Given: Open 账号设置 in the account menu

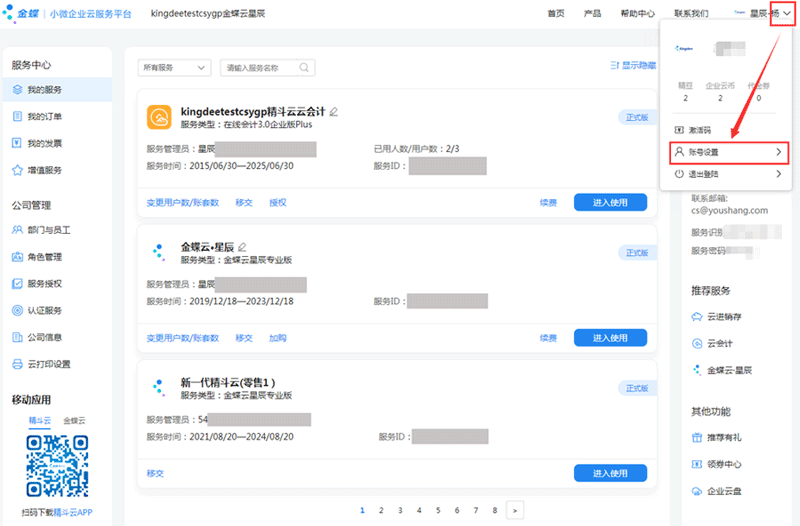Looking at the screenshot, I should 729,152.
